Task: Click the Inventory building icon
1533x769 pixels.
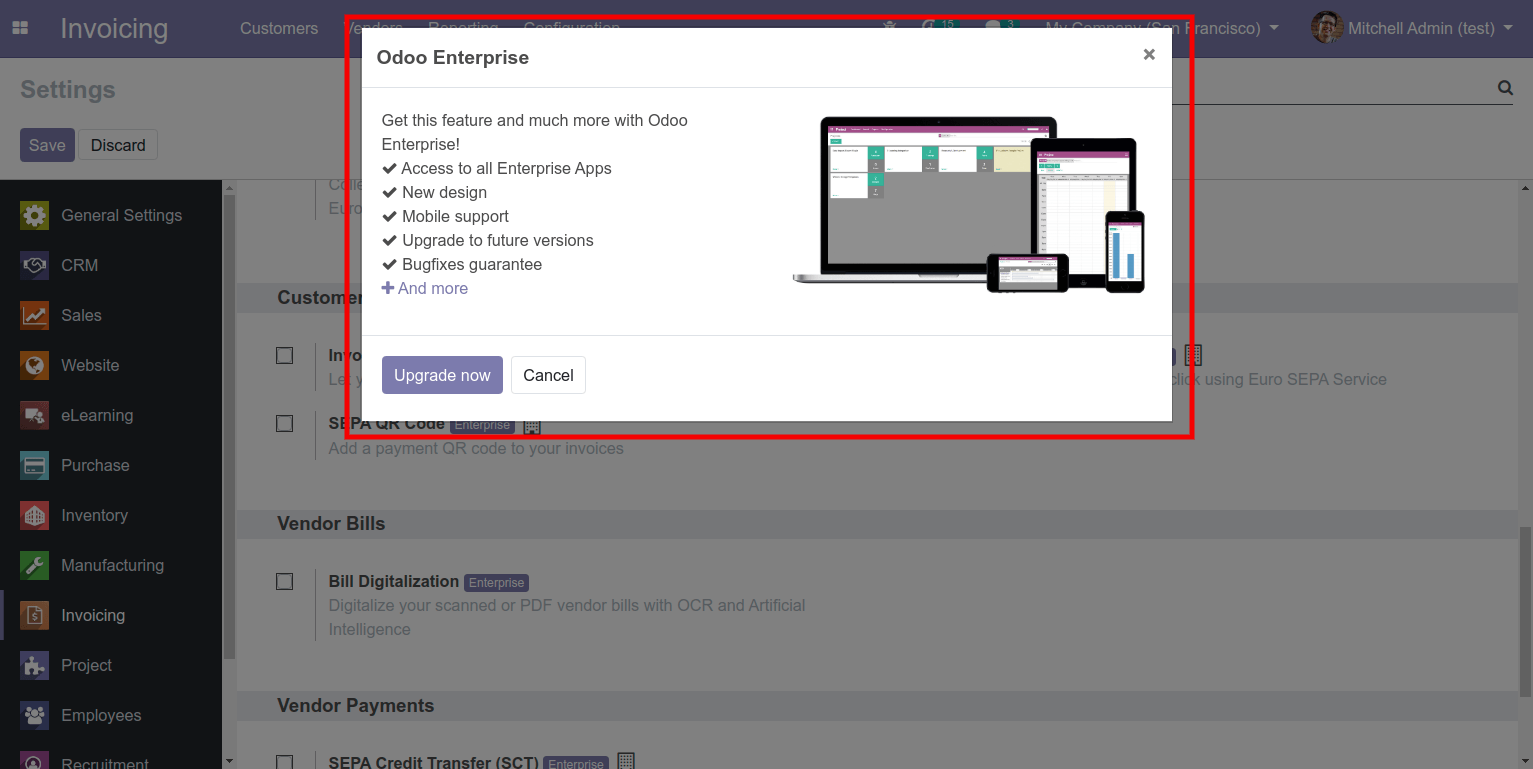Action: 35,515
